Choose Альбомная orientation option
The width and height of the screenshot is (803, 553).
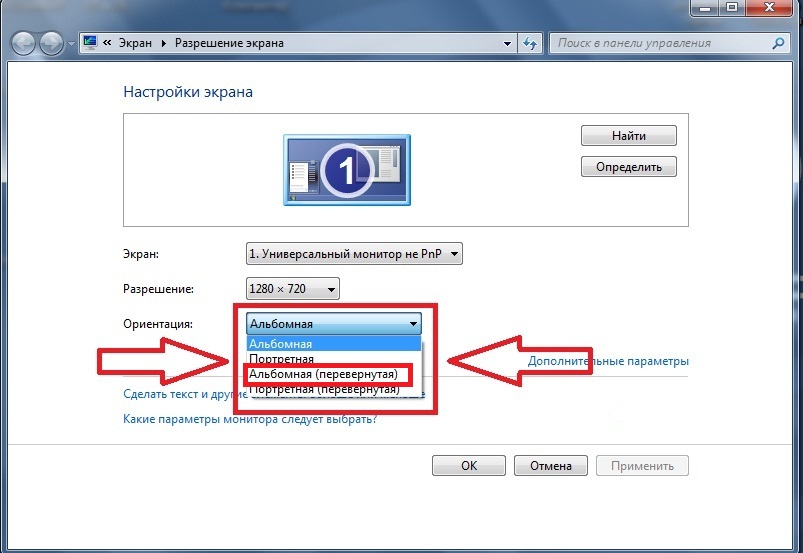pos(282,343)
